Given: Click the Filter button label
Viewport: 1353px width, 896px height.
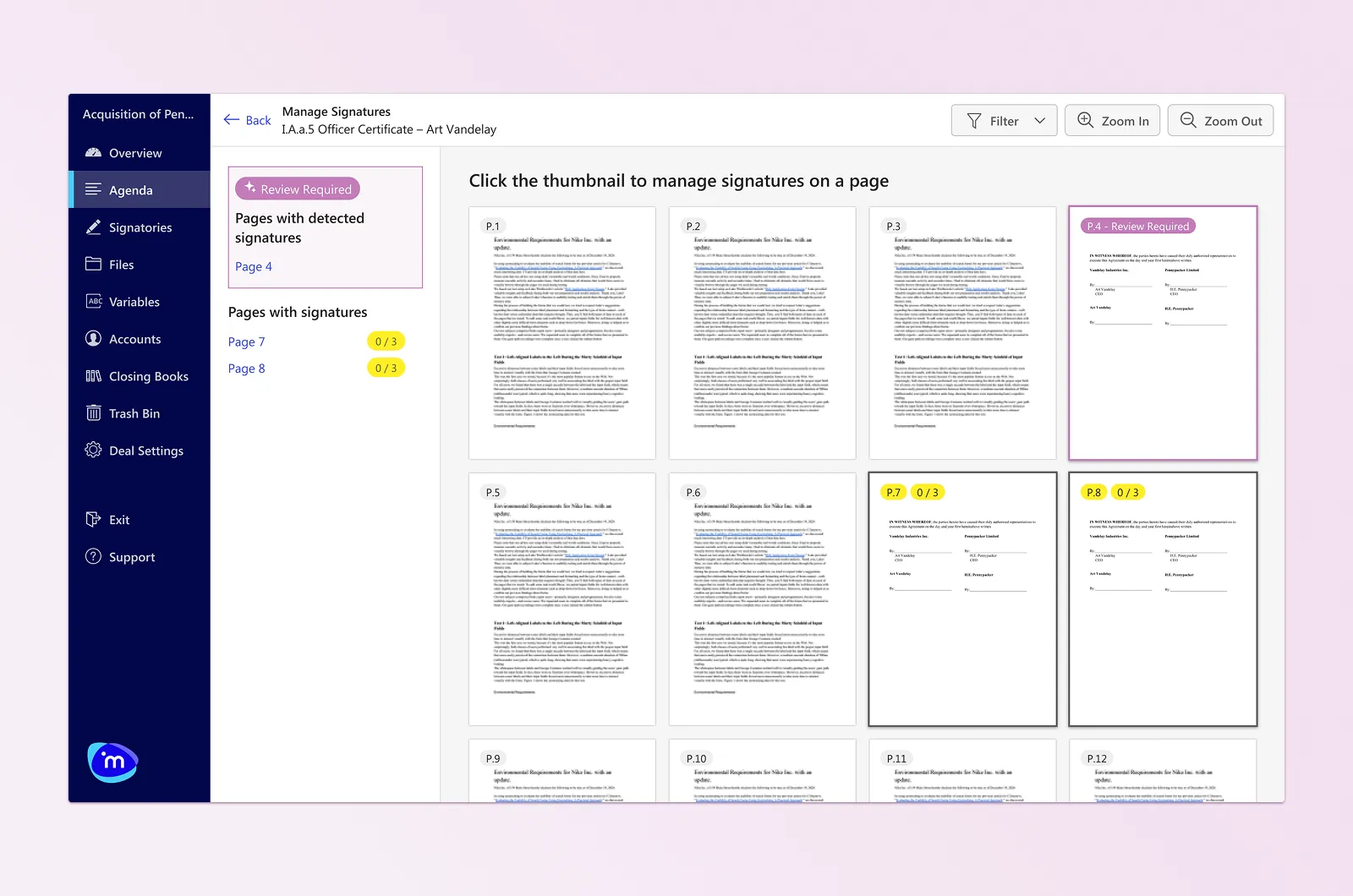Looking at the screenshot, I should tap(1004, 121).
